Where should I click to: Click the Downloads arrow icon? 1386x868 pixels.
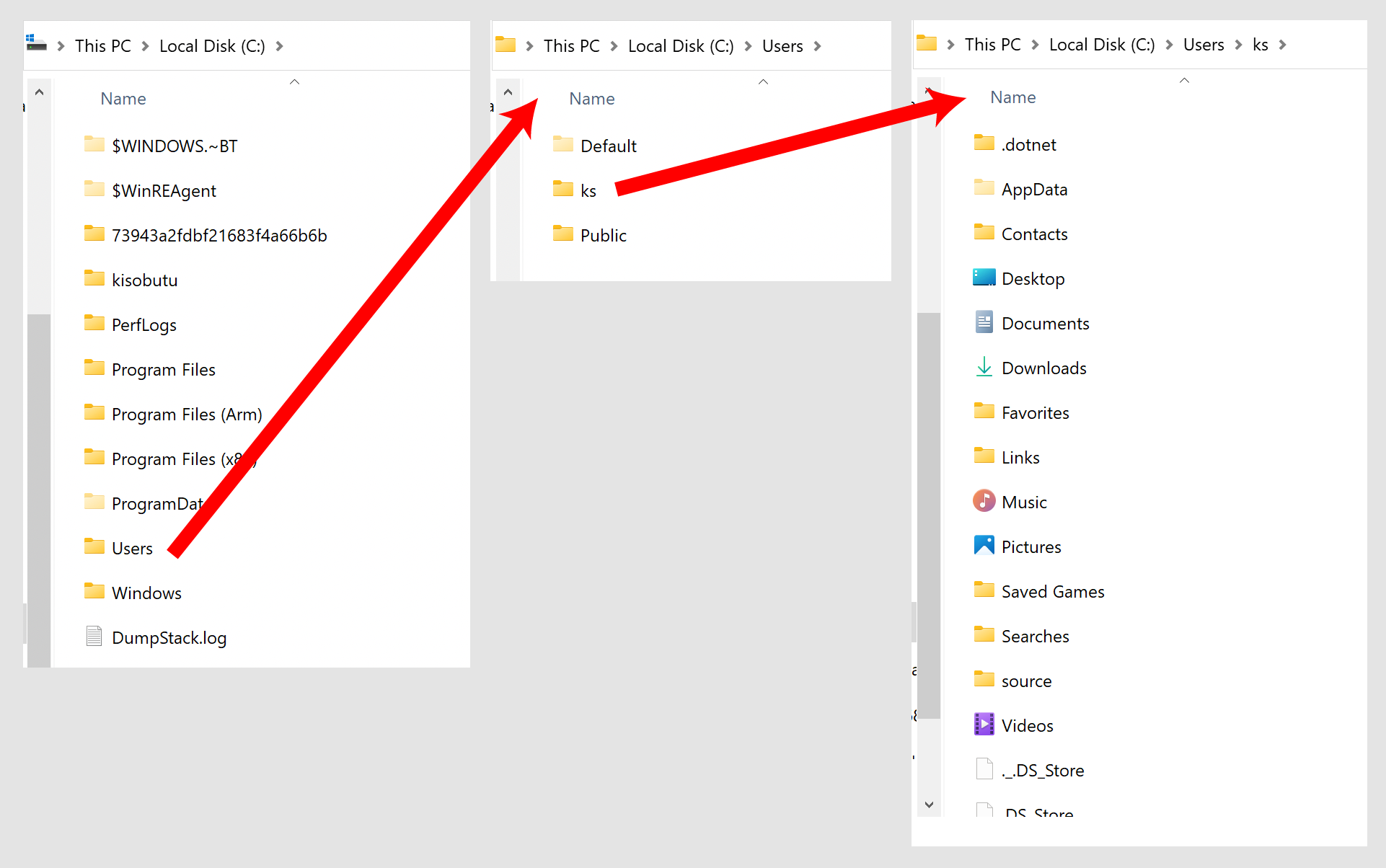coord(984,367)
